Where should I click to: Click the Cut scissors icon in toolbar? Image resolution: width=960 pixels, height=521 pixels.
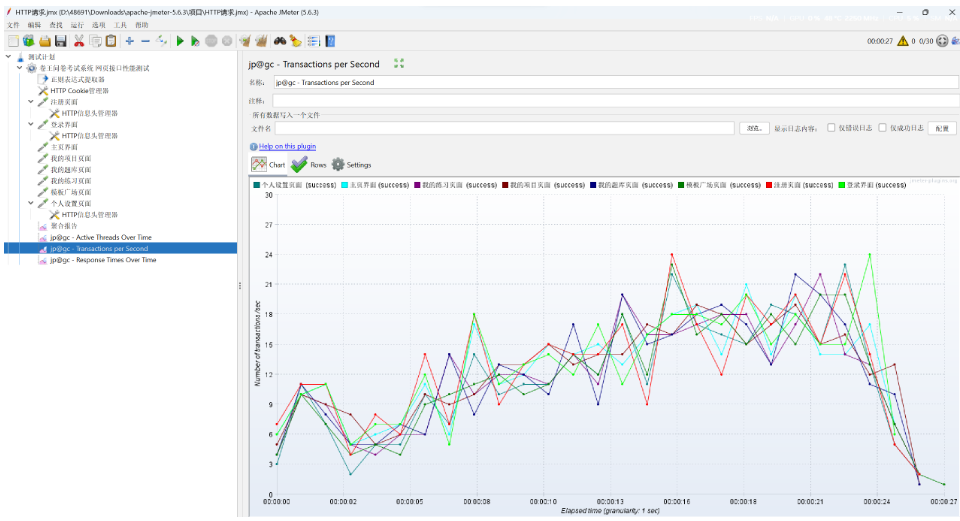point(78,41)
